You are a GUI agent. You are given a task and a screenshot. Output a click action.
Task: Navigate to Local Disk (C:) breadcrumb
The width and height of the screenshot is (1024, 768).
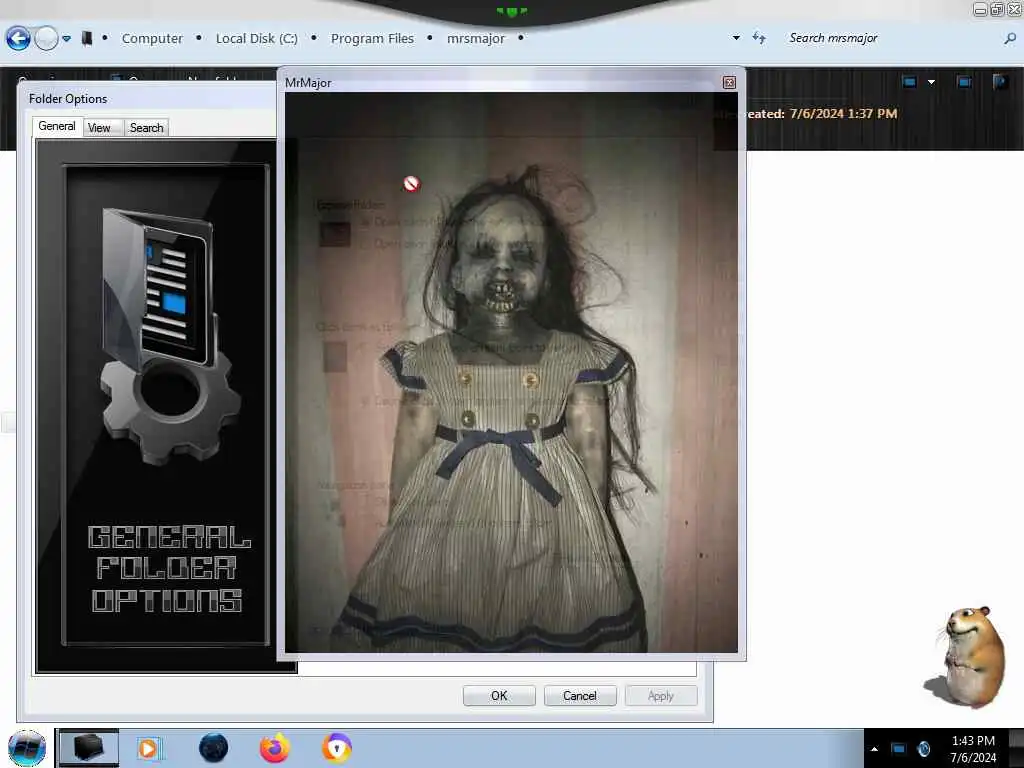click(257, 39)
